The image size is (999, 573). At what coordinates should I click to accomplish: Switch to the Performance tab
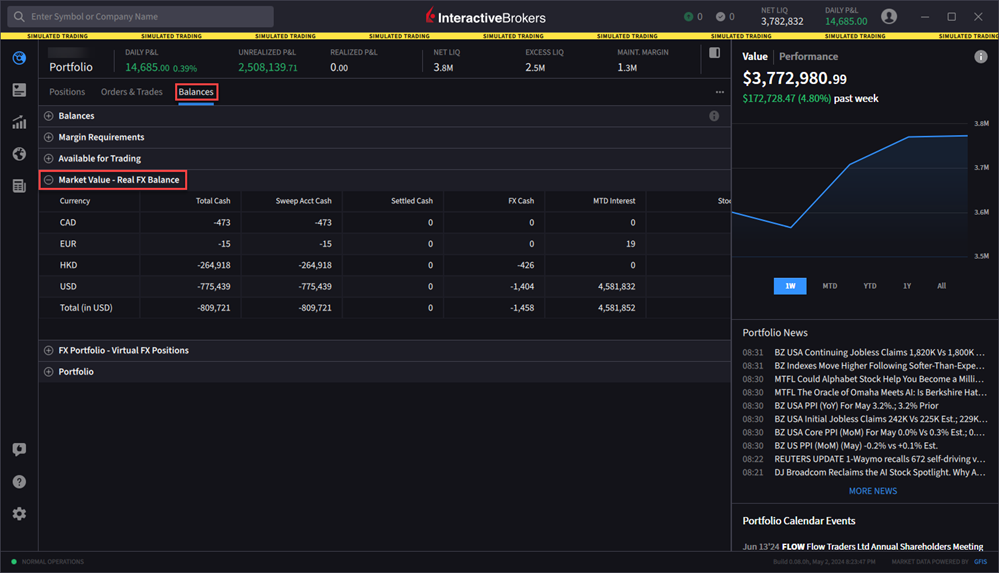click(x=809, y=57)
